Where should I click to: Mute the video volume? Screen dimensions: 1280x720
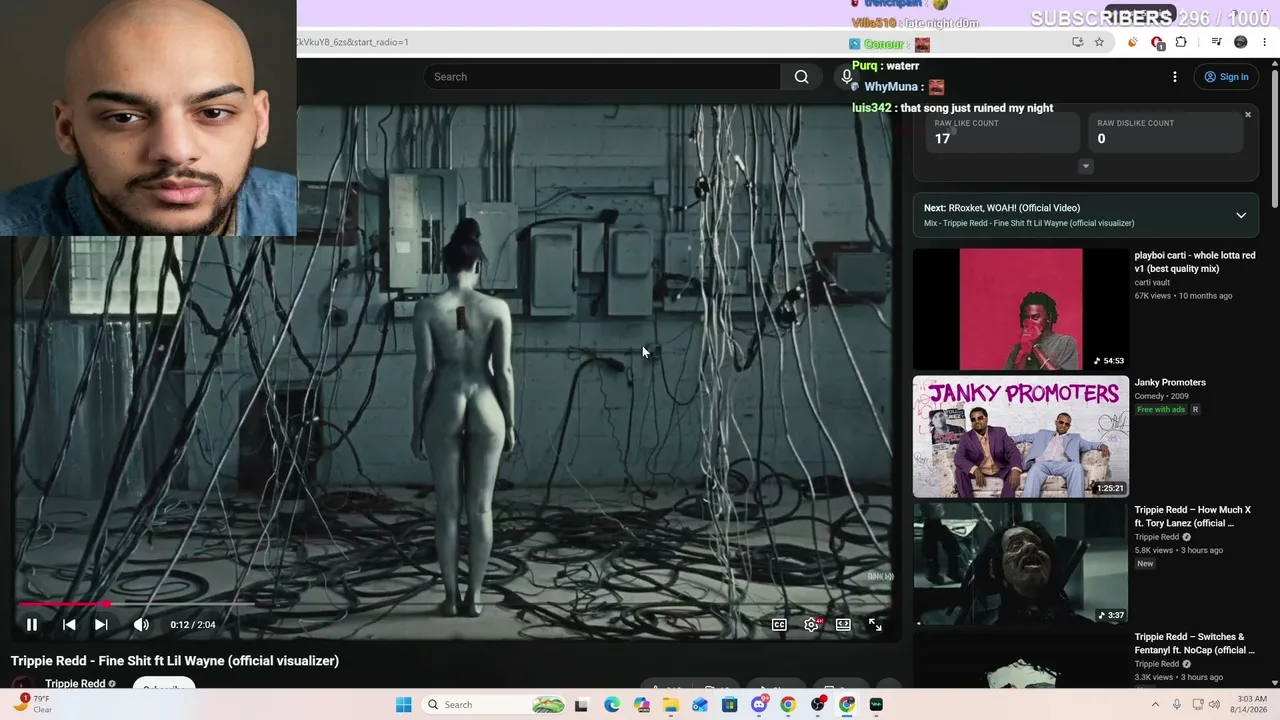click(x=141, y=625)
